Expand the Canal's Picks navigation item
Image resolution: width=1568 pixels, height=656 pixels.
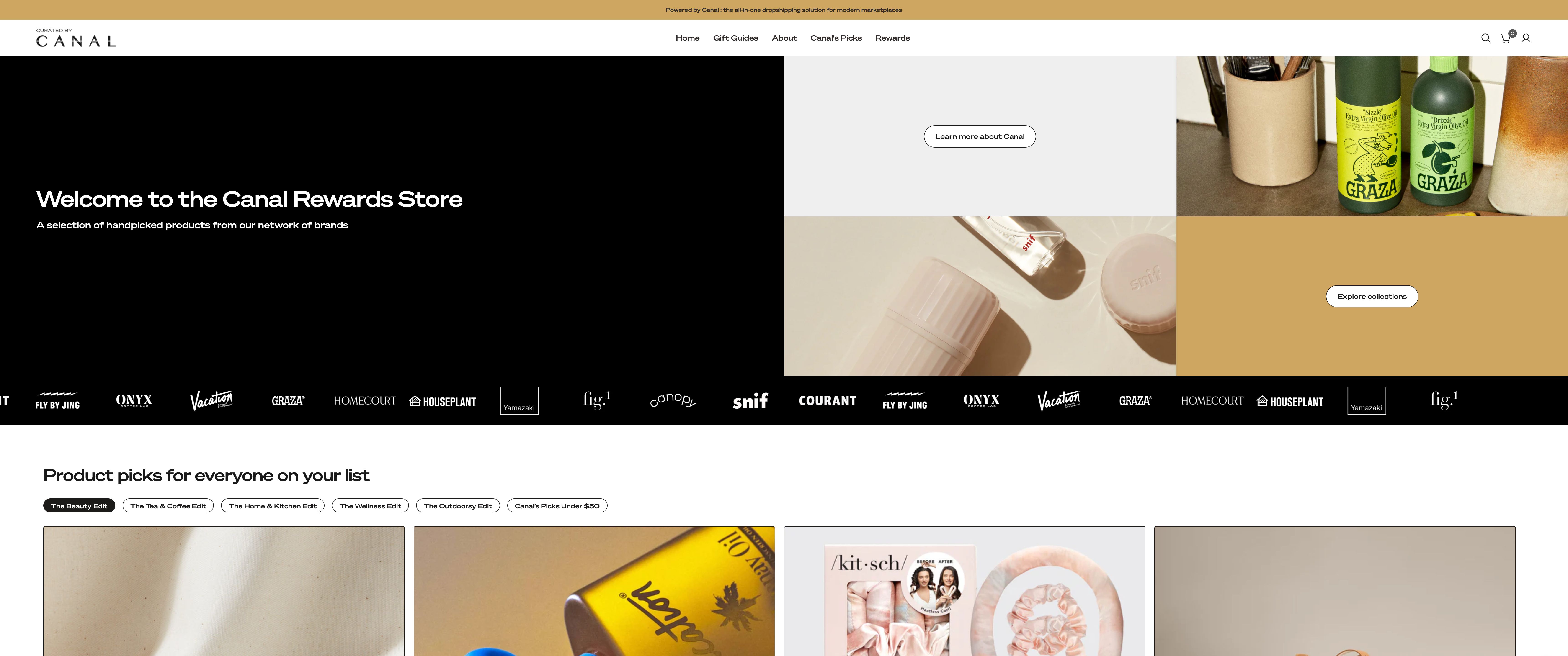click(x=835, y=37)
